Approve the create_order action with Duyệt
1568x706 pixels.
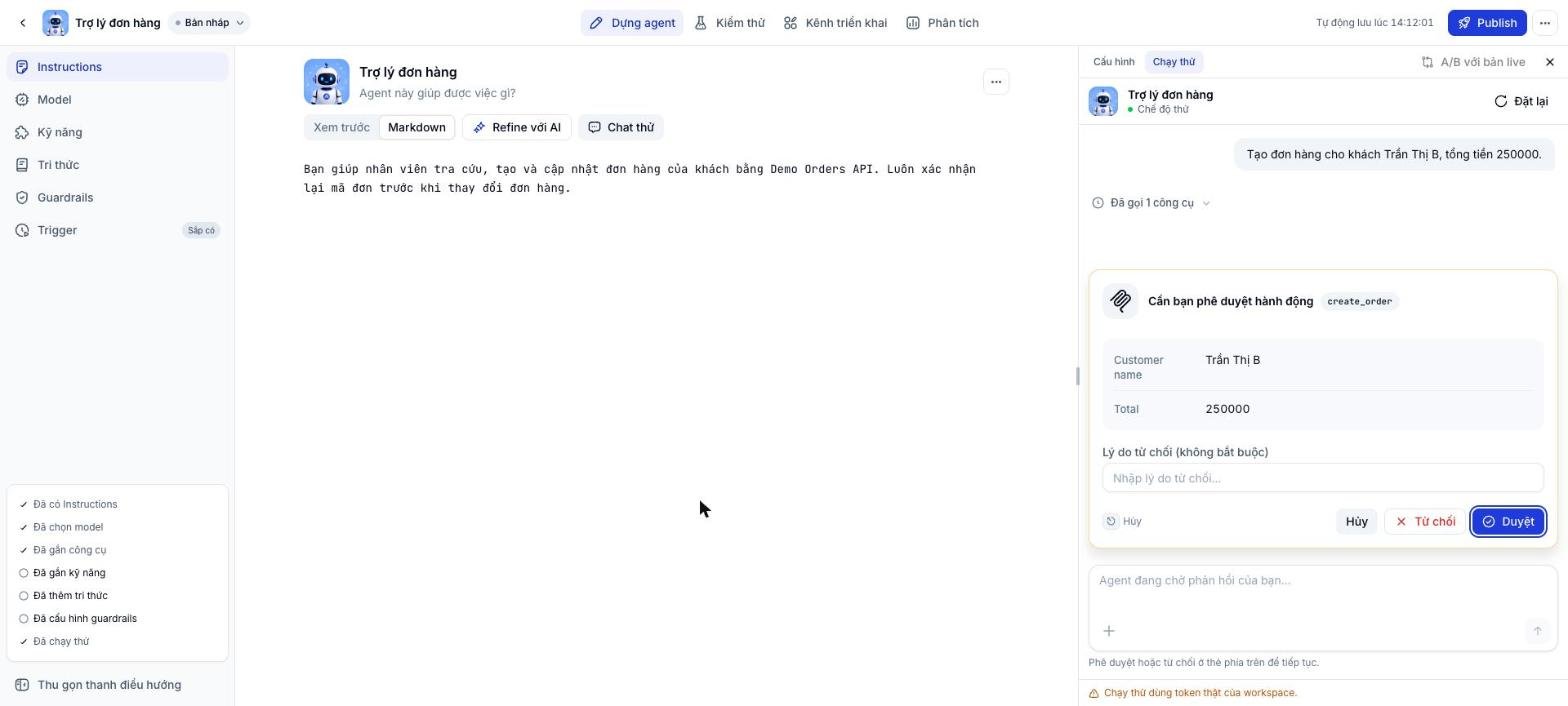(1508, 522)
